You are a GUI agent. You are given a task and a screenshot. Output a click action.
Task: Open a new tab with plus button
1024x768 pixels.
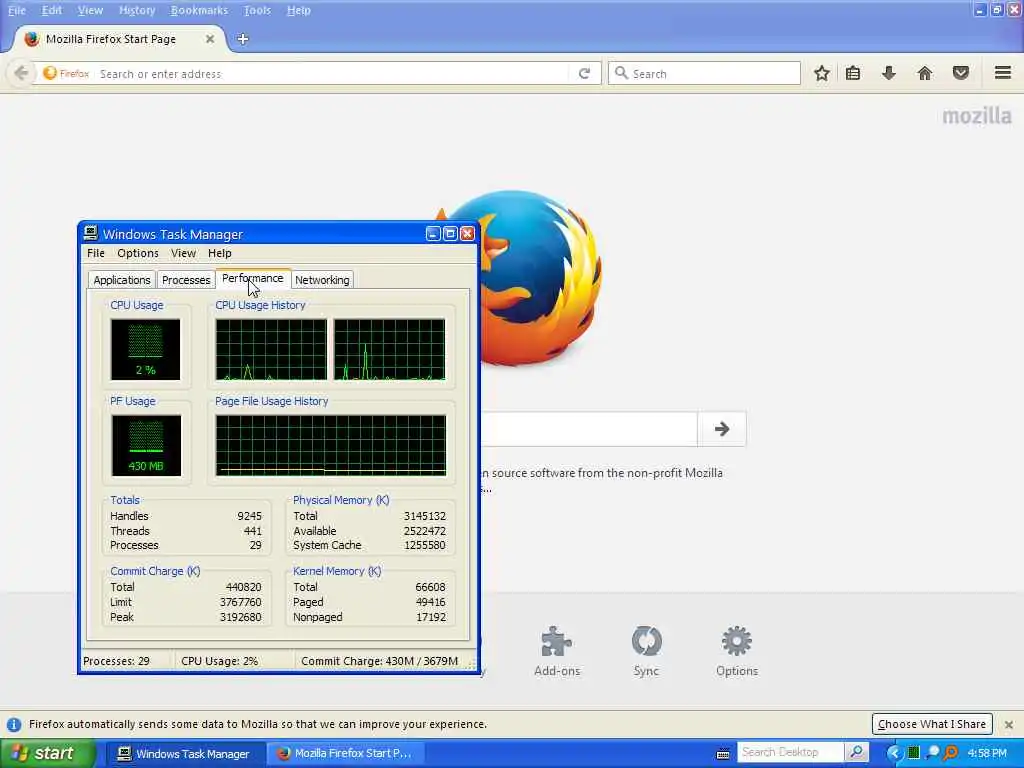pos(243,39)
